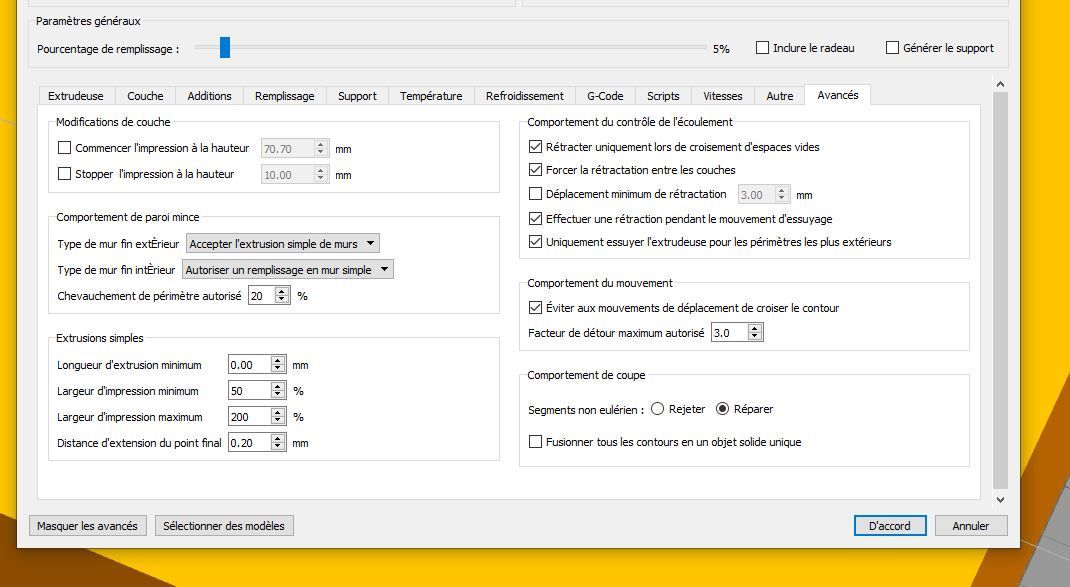Toggle Commencer l'impression à la hauteur

[x=65, y=147]
